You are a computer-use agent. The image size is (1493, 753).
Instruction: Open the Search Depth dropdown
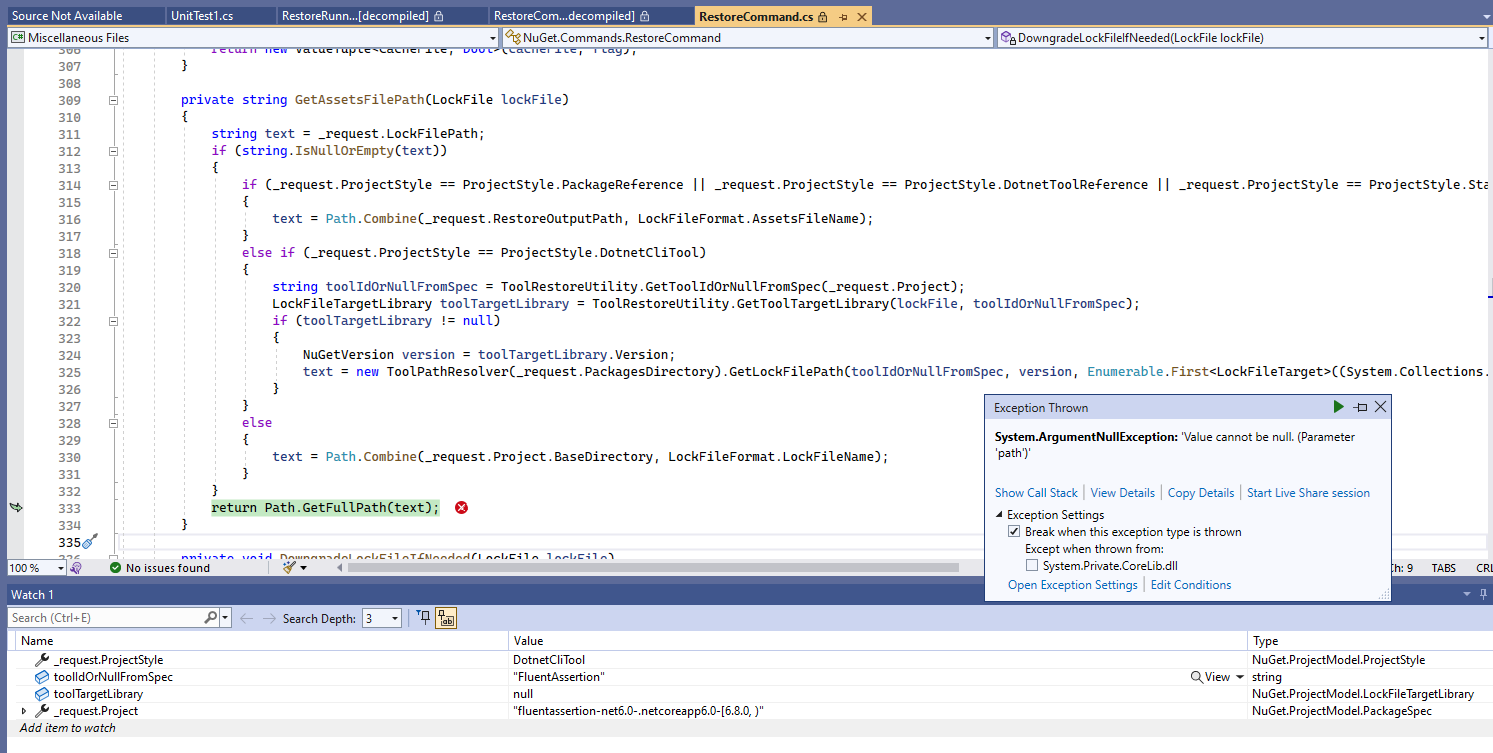(x=394, y=617)
